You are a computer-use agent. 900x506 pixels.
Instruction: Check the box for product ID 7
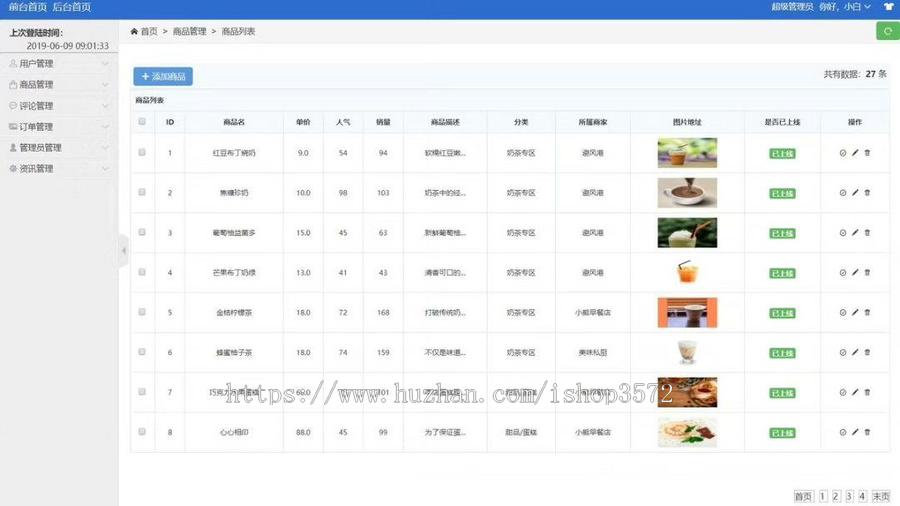point(142,392)
